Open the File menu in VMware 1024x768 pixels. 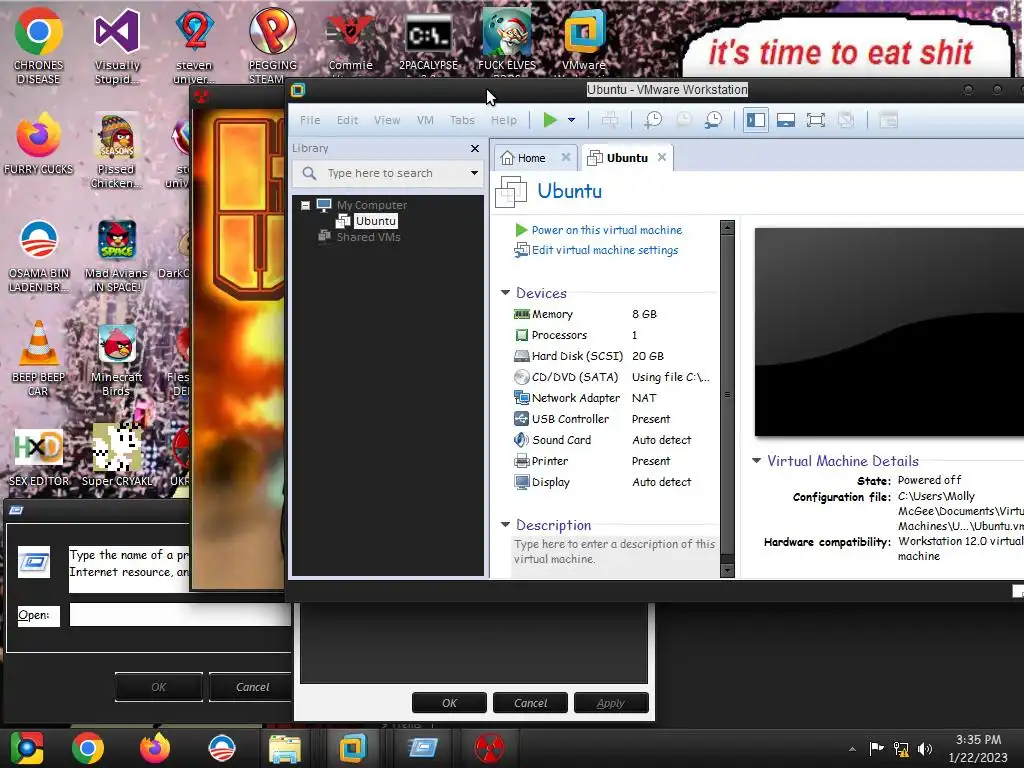[310, 120]
